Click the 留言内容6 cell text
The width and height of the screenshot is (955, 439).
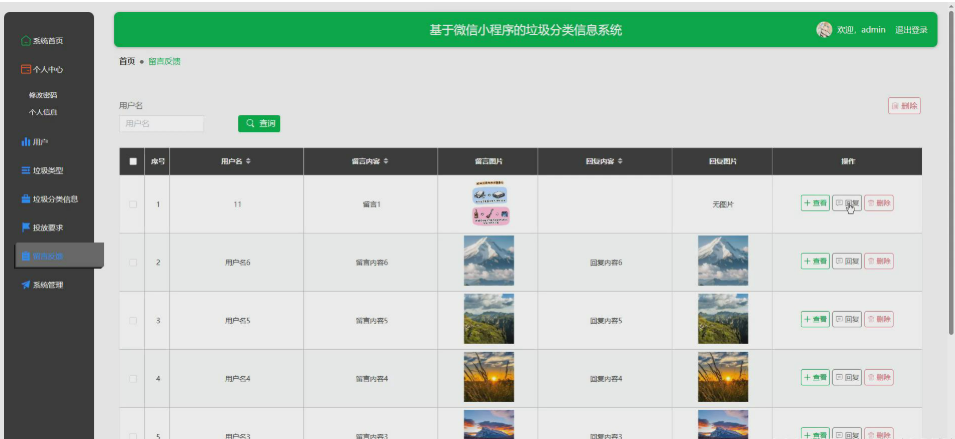click(372, 262)
